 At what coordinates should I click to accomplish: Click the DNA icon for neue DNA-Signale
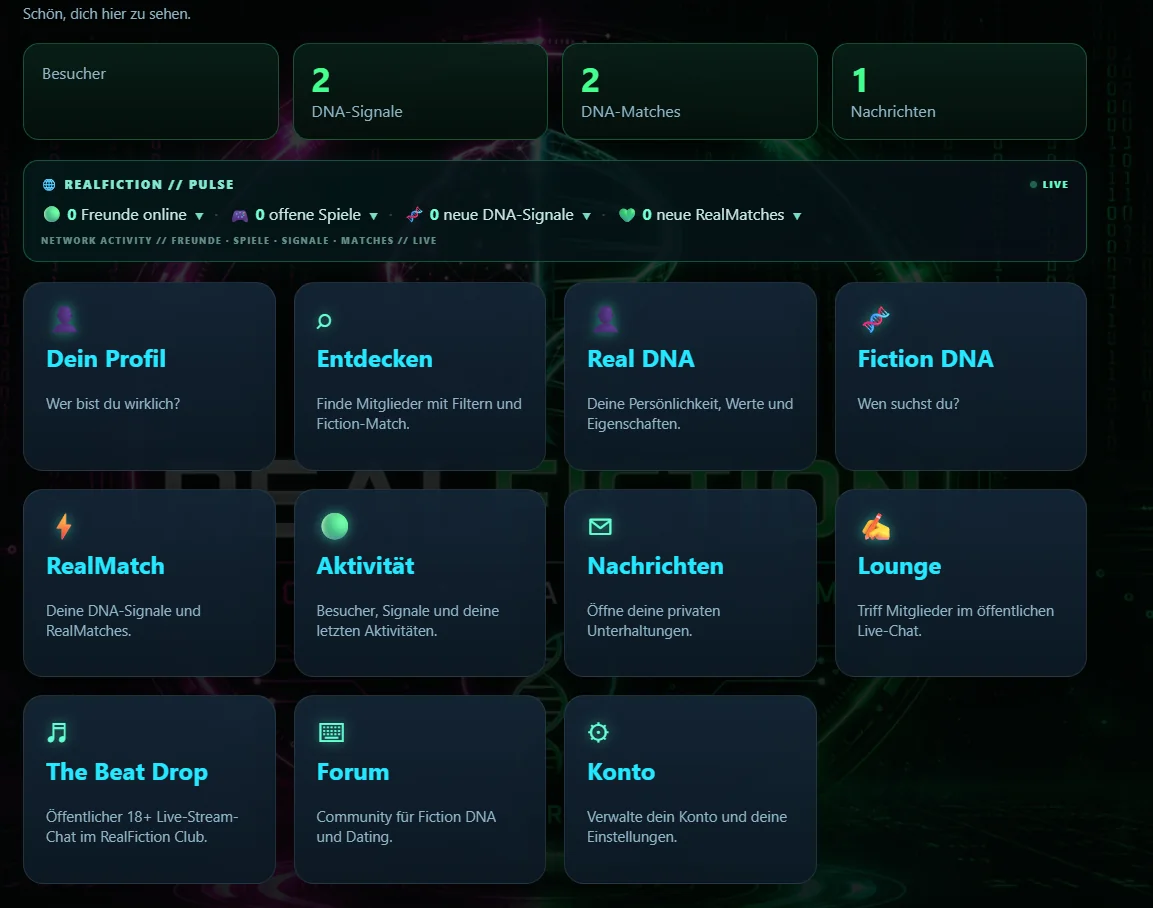pos(414,215)
